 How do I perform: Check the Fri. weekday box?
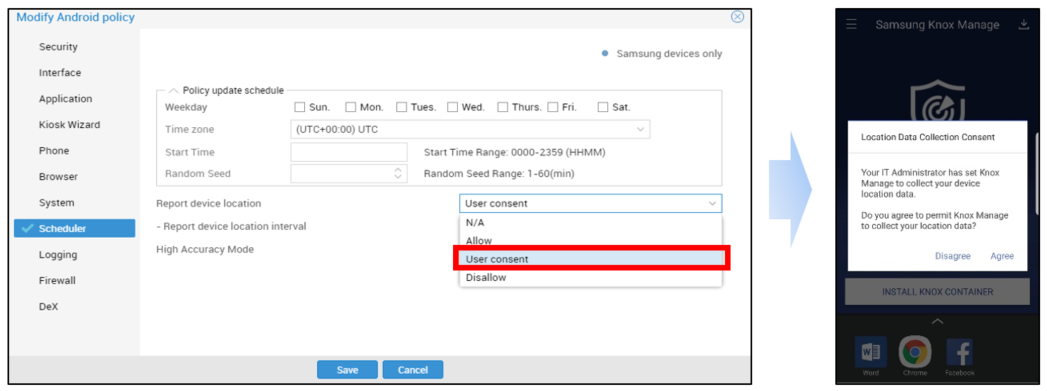click(552, 107)
